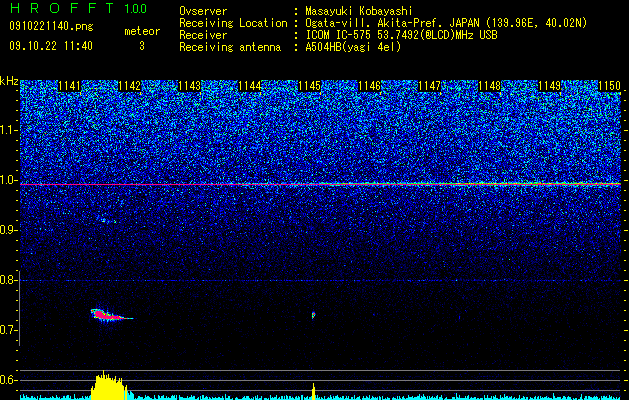Click the observer name Masayuki Kobayashi
Viewport: 629px width, 400px height.
[359, 11]
